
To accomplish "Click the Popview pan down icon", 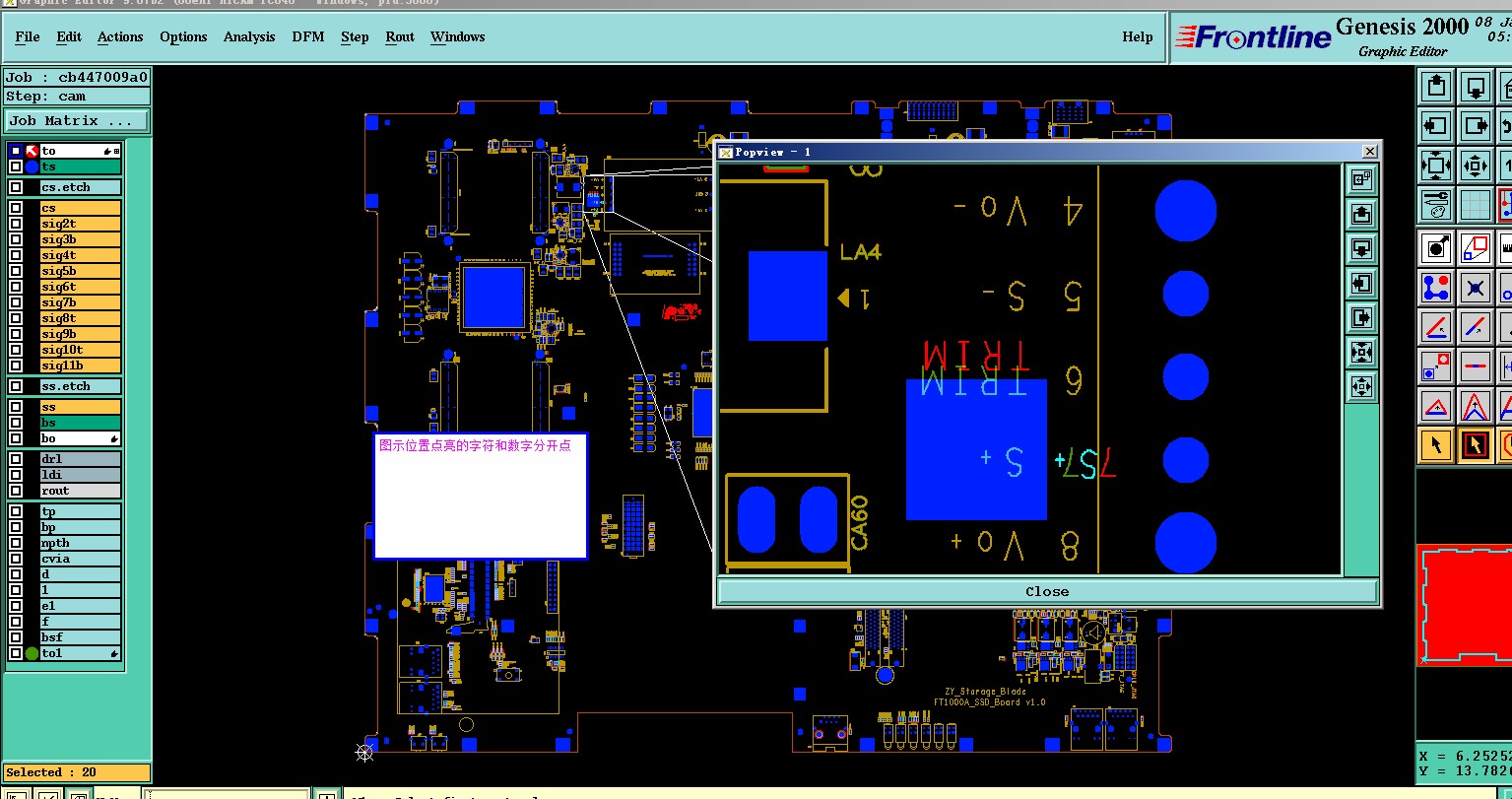I will click(x=1361, y=247).
